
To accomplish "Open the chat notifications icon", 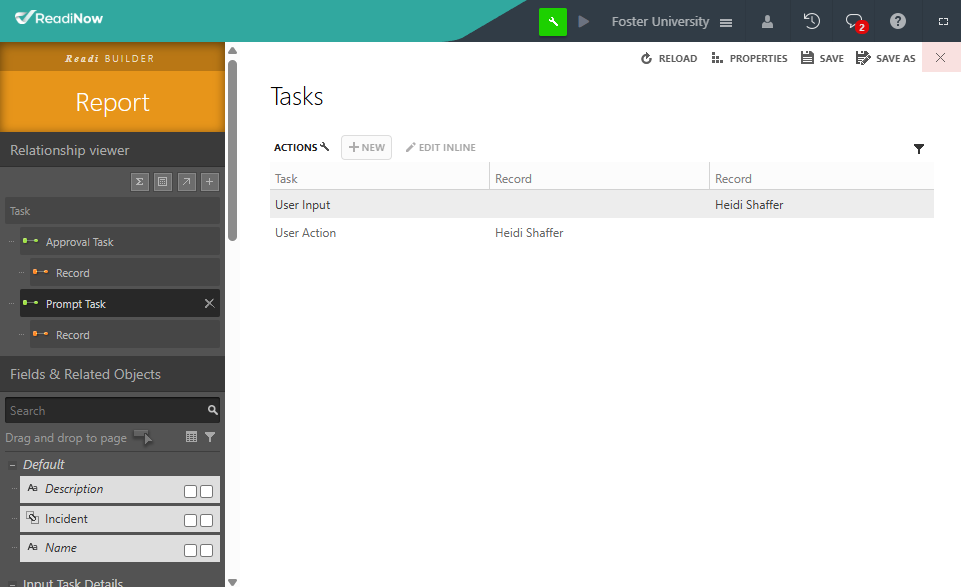I will point(855,21).
